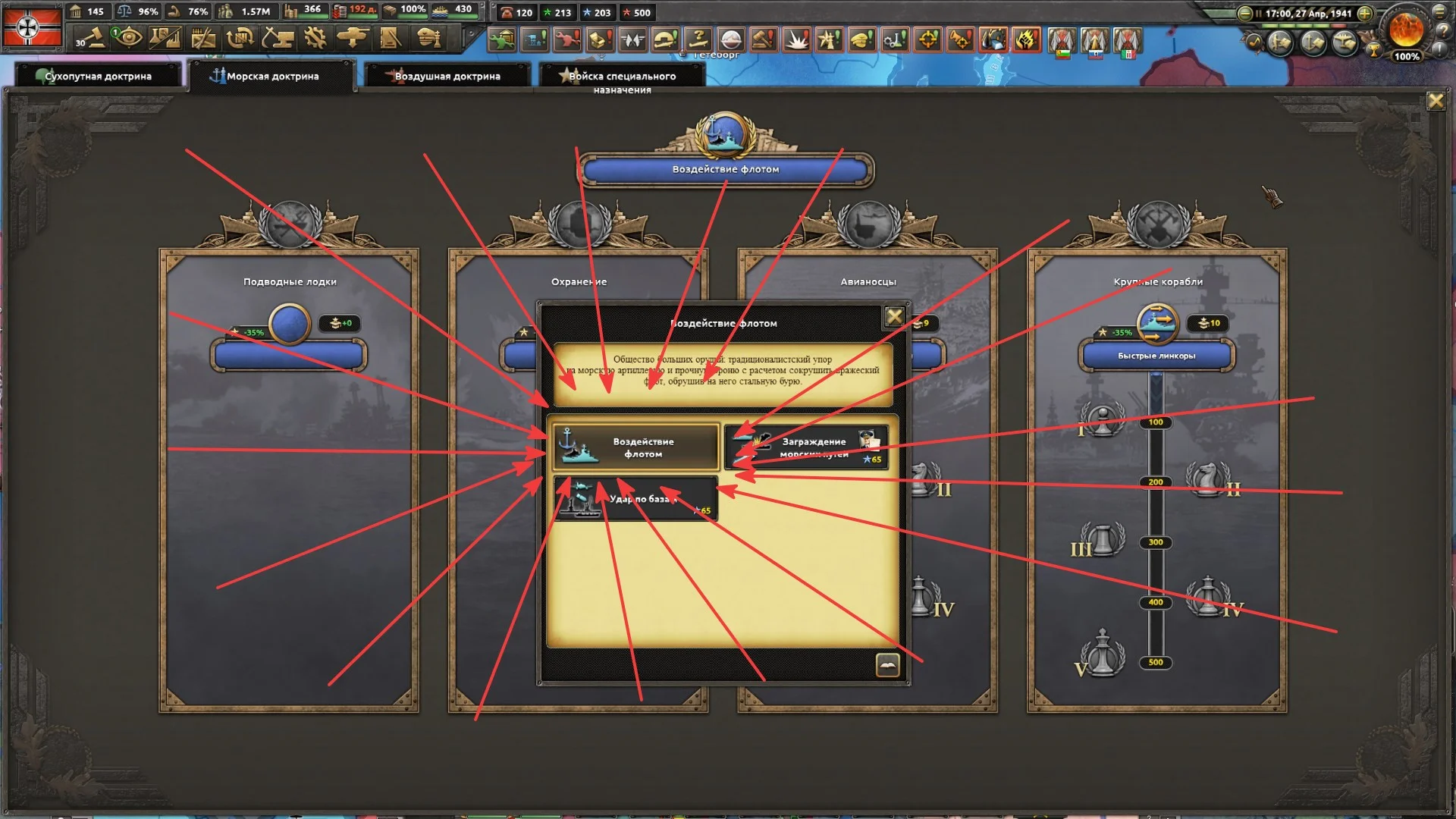The width and height of the screenshot is (1456, 819).
Task: Click the world tension globe
Action: click(x=1406, y=29)
